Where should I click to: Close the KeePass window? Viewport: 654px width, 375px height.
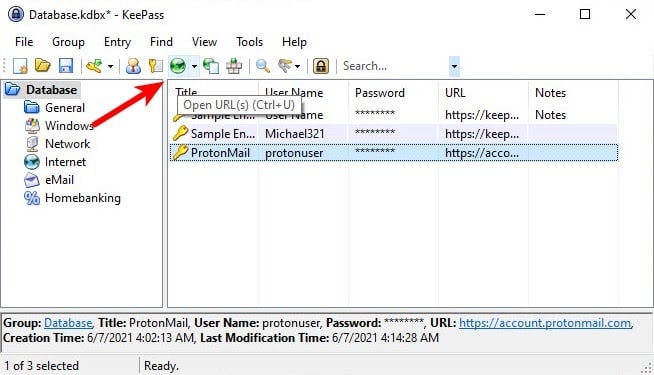631,14
